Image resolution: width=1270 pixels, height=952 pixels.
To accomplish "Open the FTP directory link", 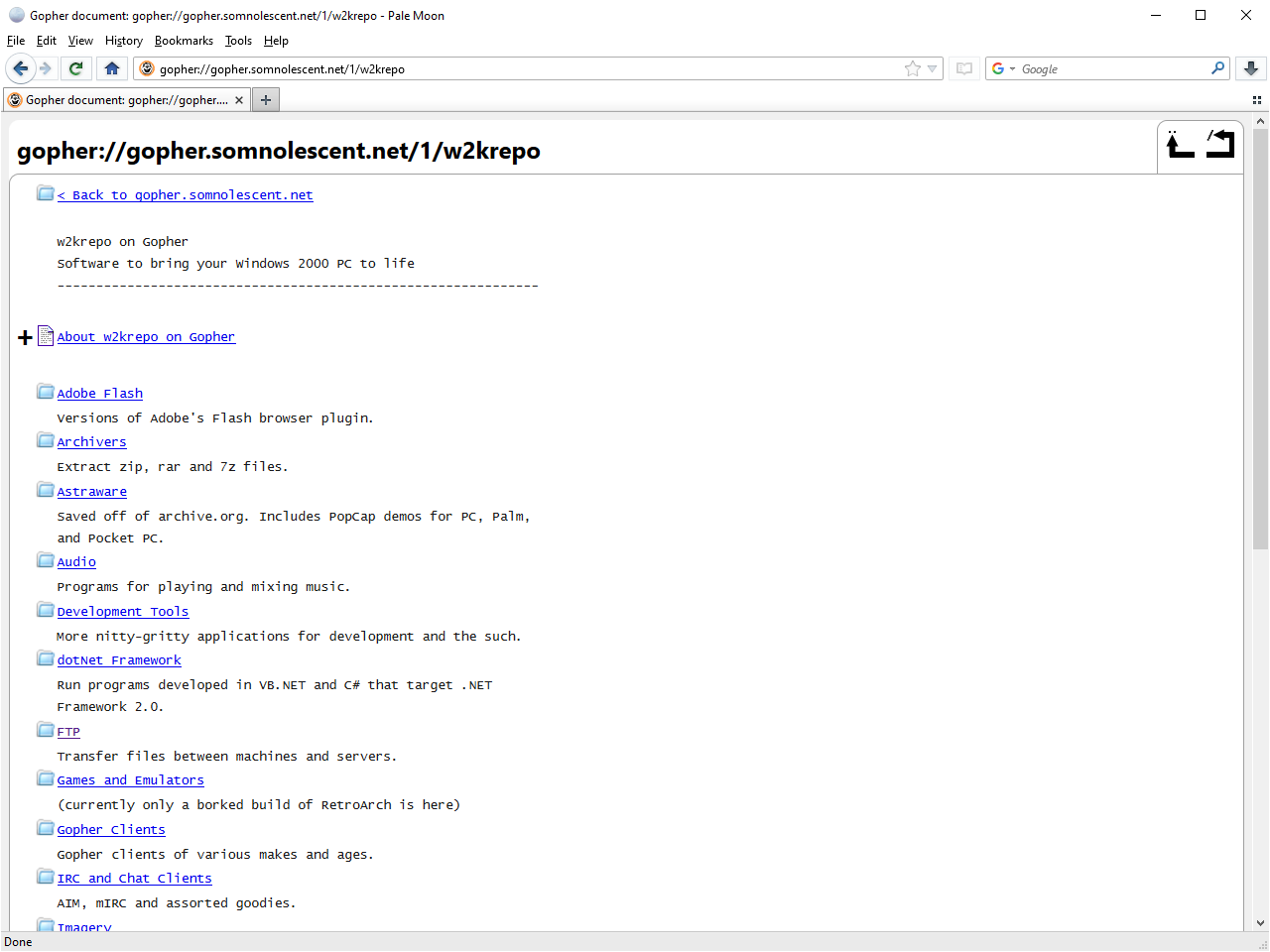I will pos(68,732).
